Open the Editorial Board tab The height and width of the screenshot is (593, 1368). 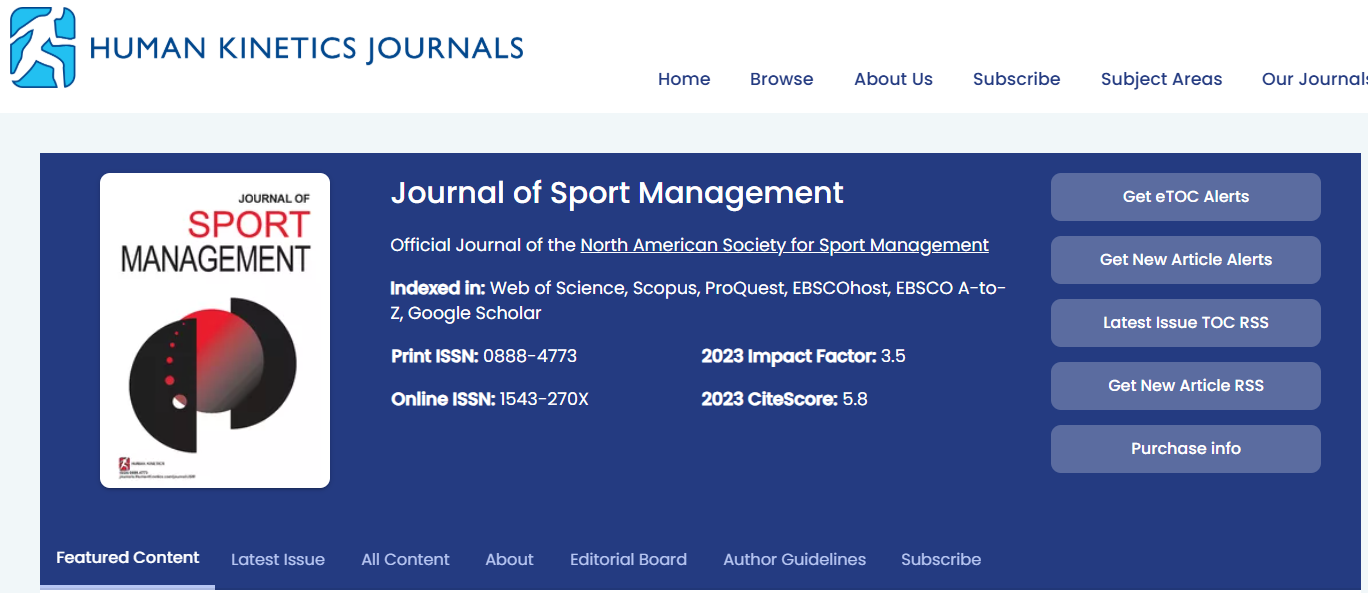click(x=628, y=560)
